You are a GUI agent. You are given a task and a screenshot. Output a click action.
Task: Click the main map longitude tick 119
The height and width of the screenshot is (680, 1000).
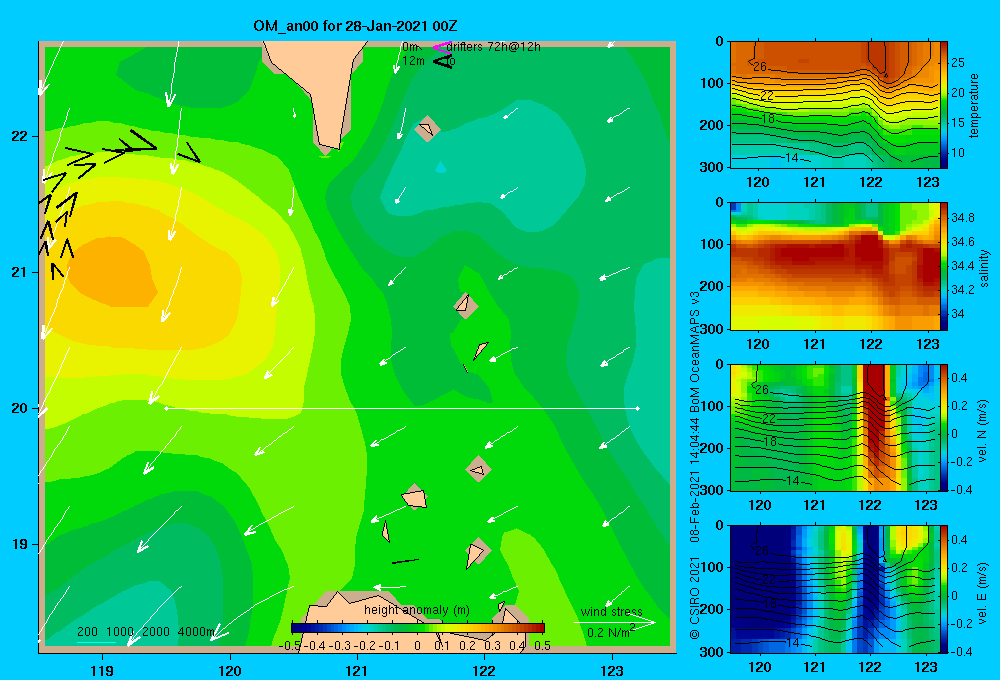pos(102,670)
